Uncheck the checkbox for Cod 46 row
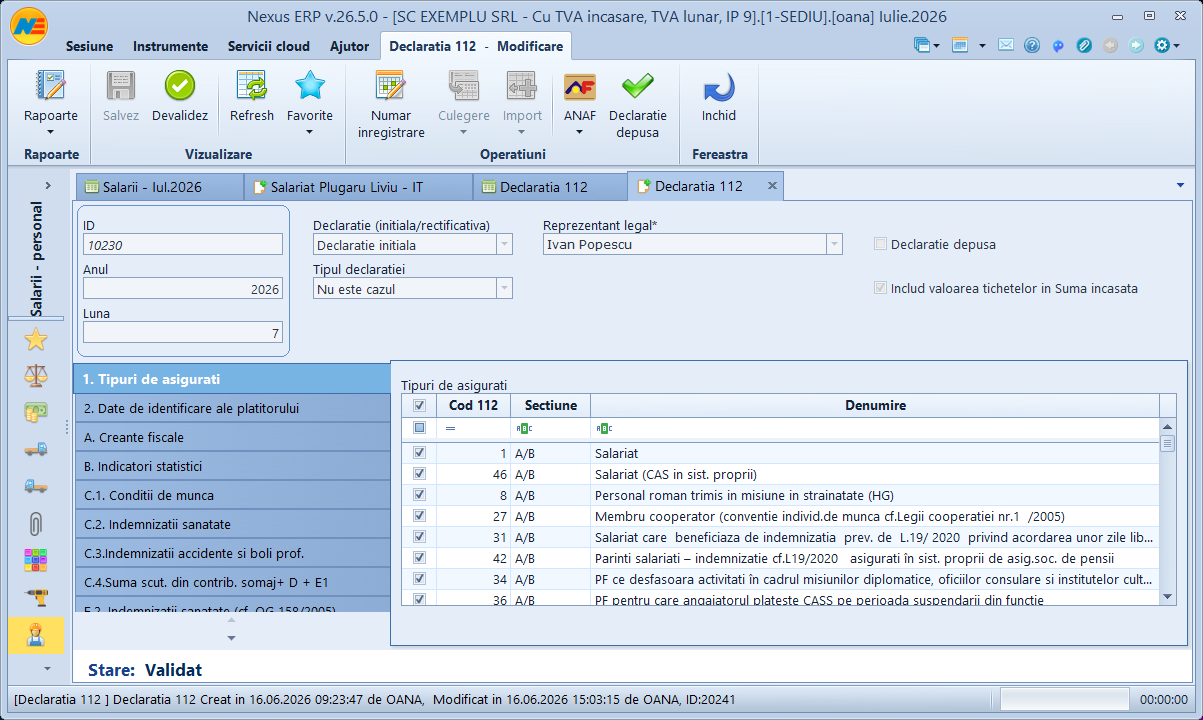 click(420, 474)
